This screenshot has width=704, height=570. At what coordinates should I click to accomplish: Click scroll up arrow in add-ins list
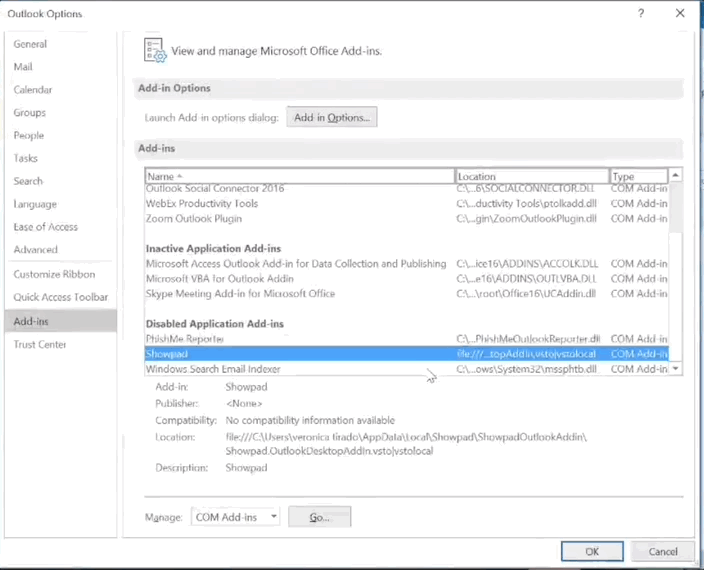click(676, 175)
